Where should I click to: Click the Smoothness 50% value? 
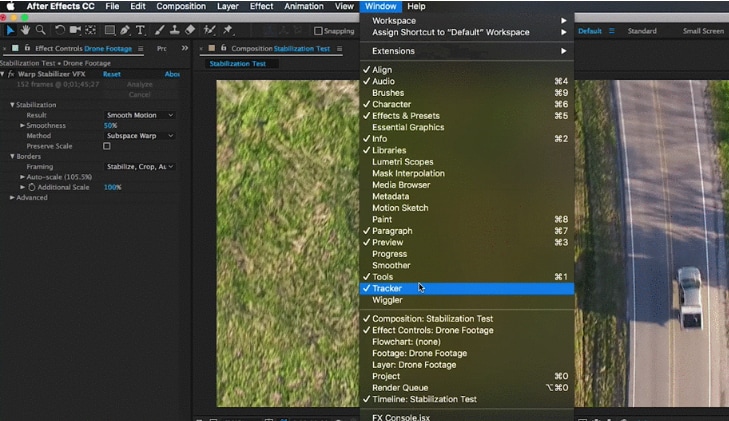click(x=110, y=125)
